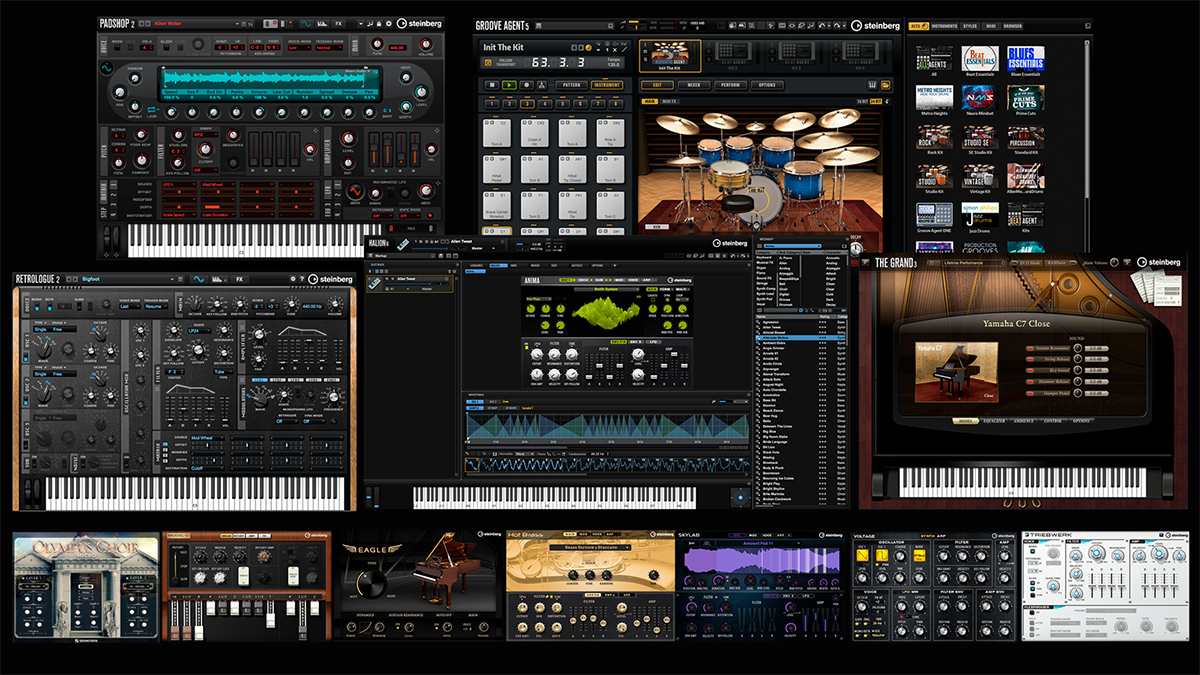Viewport: 1200px width, 675px height.
Task: Click the Options button in HALion's editor toolbar
Action: [x=597, y=265]
